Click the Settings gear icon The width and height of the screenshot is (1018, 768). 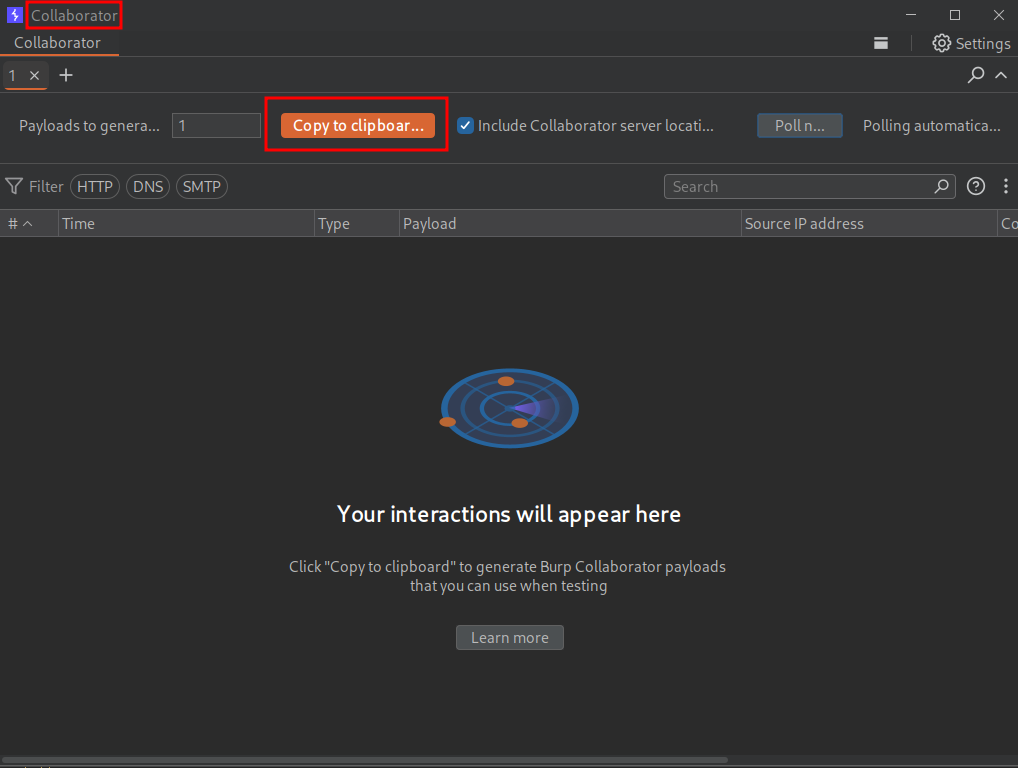[x=941, y=43]
